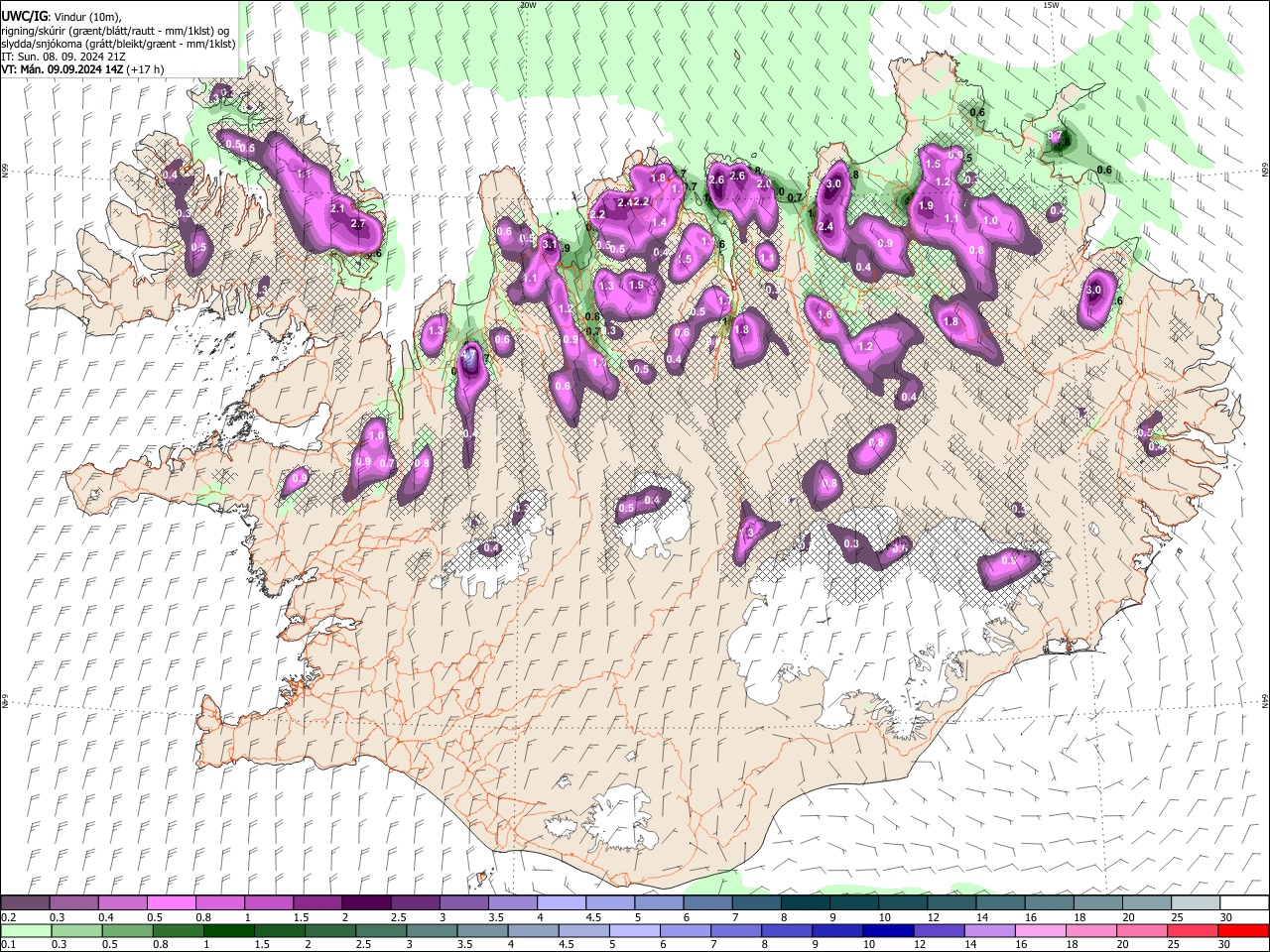Viewport: 1270px width, 952px height.
Task: Click the '0.2' label on upper legend
Action: coord(8,917)
